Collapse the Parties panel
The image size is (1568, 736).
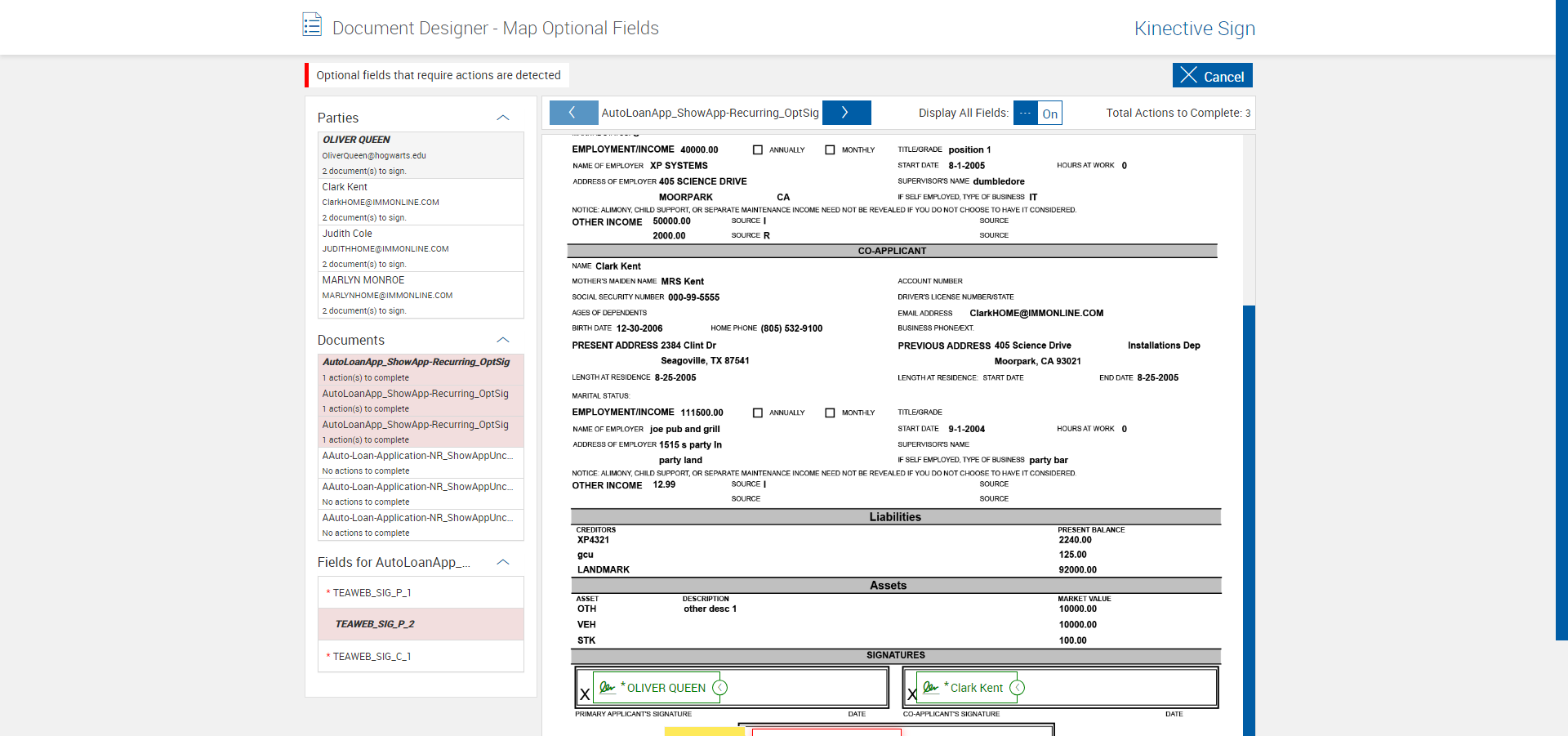tap(503, 118)
